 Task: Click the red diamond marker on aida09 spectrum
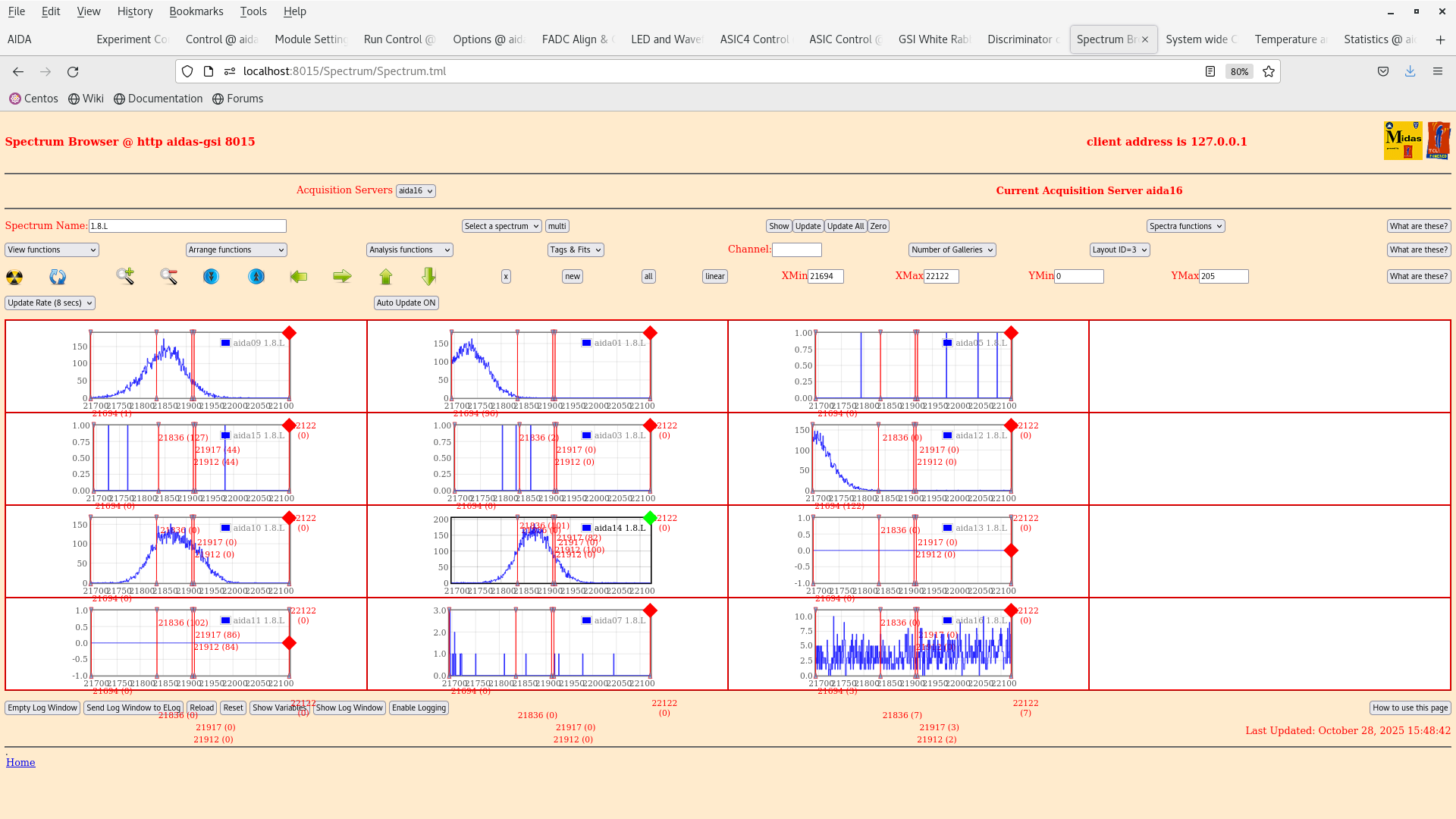pyautogui.click(x=288, y=332)
